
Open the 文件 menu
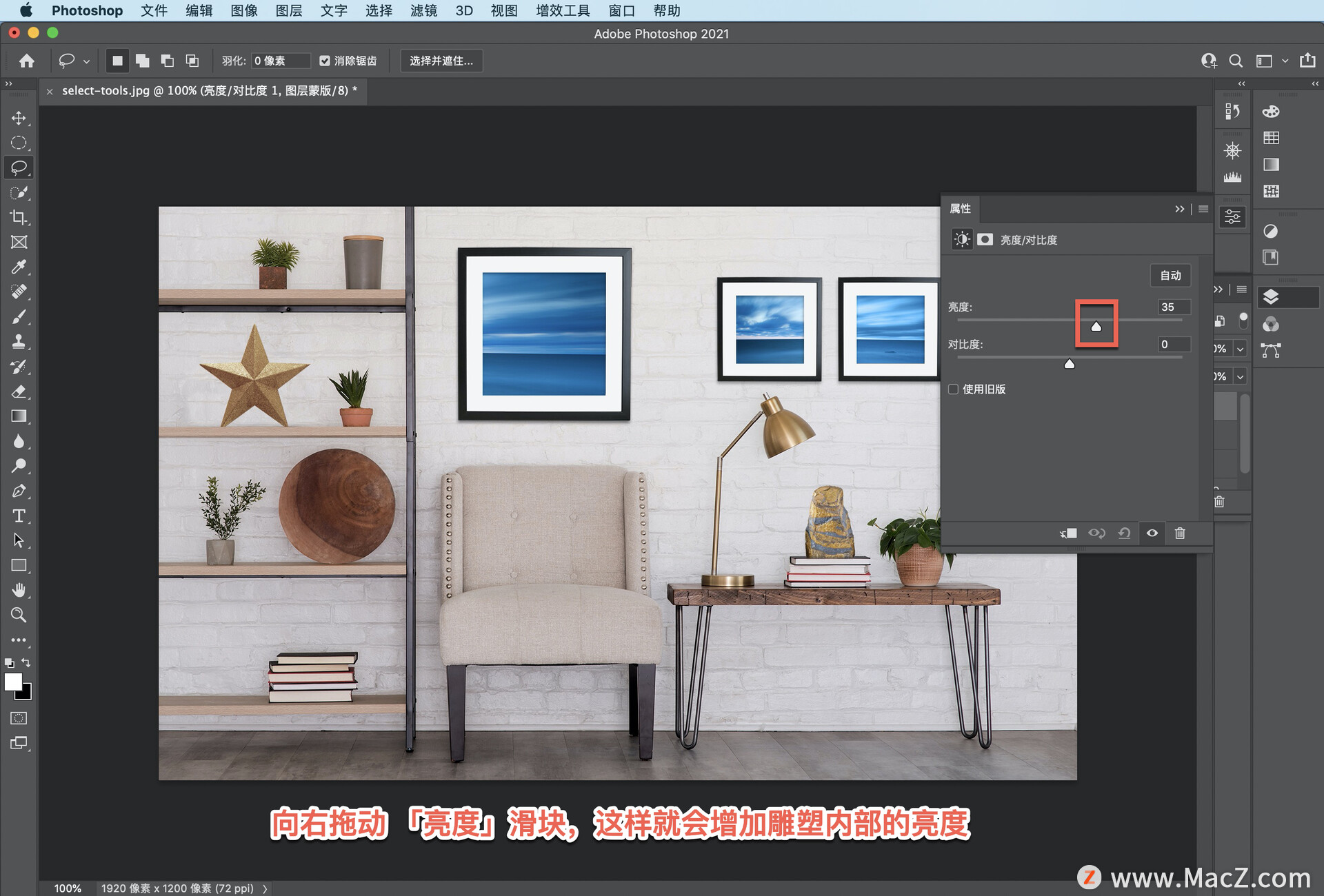click(154, 10)
